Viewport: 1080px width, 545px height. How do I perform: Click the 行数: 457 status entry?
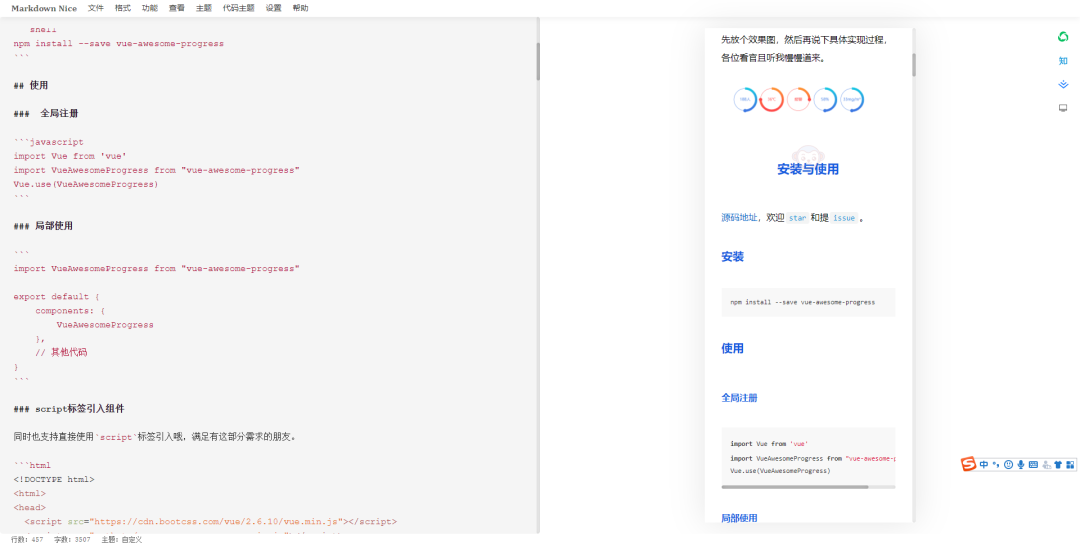tap(27, 539)
